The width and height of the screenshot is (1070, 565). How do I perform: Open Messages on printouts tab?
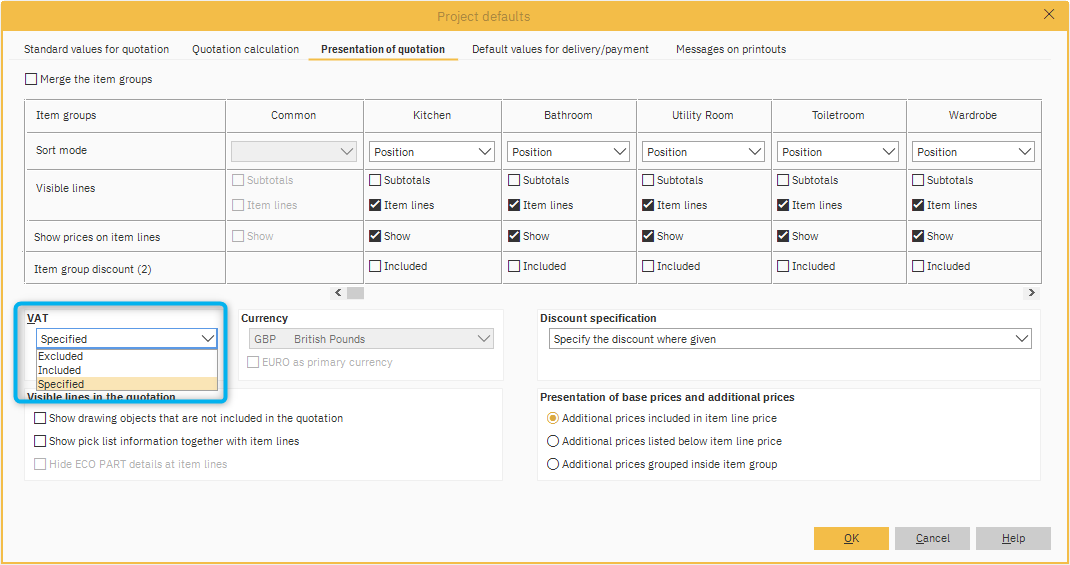[730, 49]
